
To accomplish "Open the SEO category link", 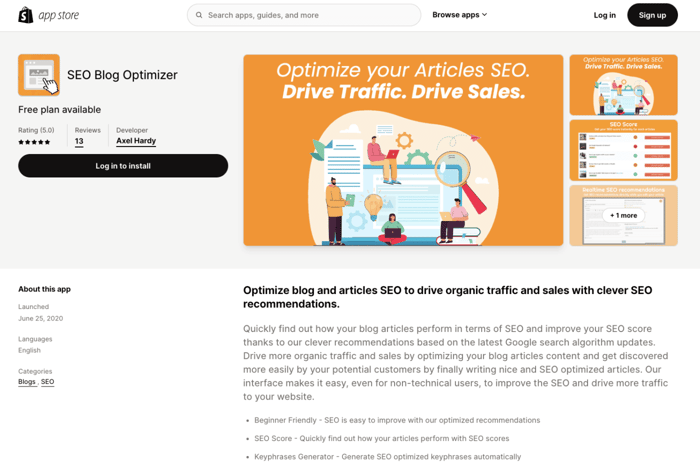I will [47, 382].
